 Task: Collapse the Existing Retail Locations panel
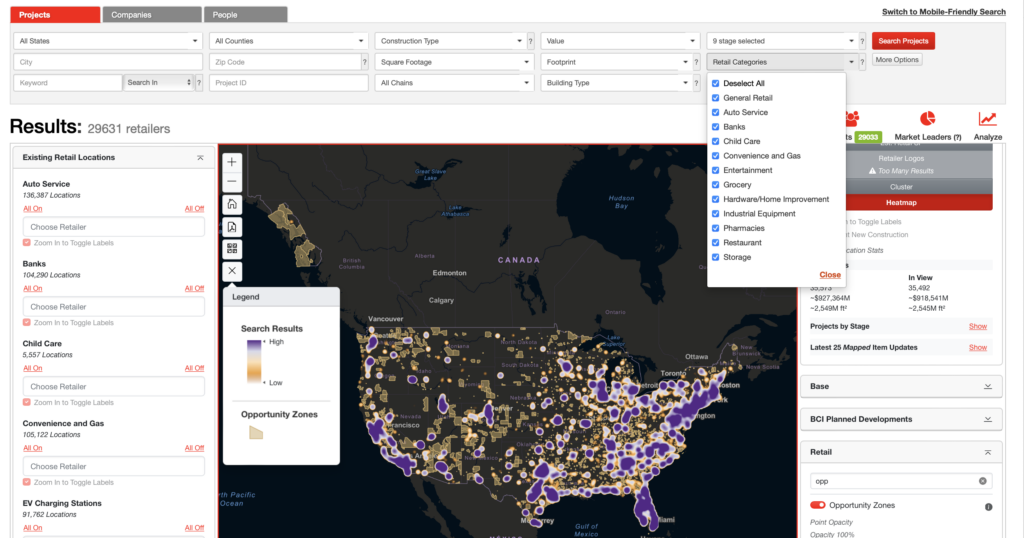pos(200,158)
